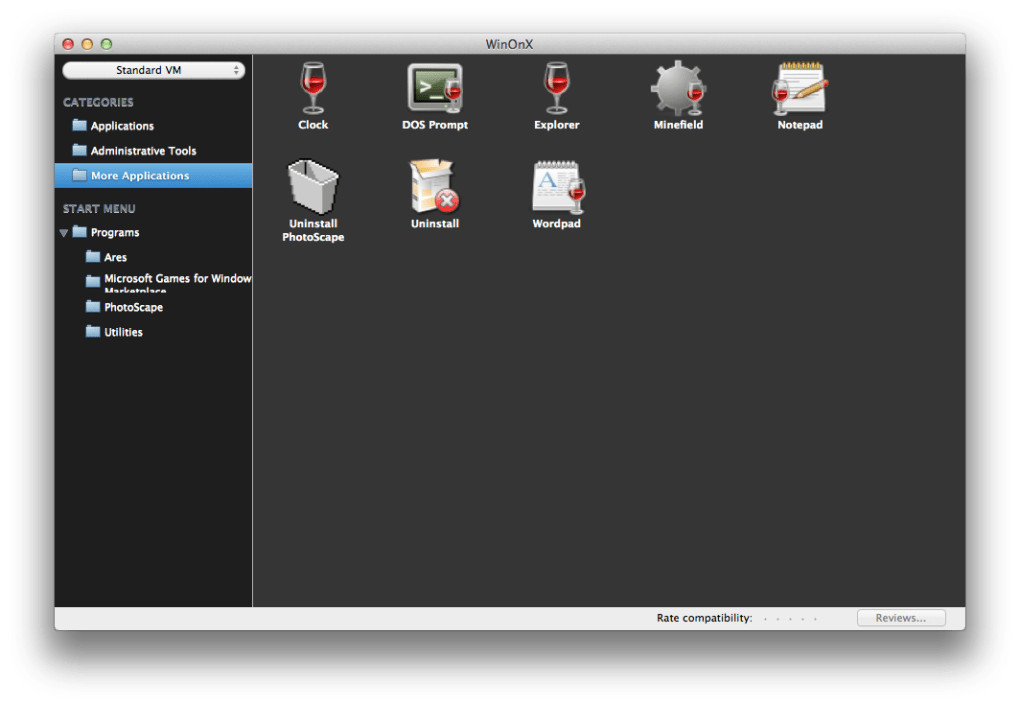Screen dimensions: 1020x706
Task: Select the Uninstall box icon
Action: pos(435,186)
